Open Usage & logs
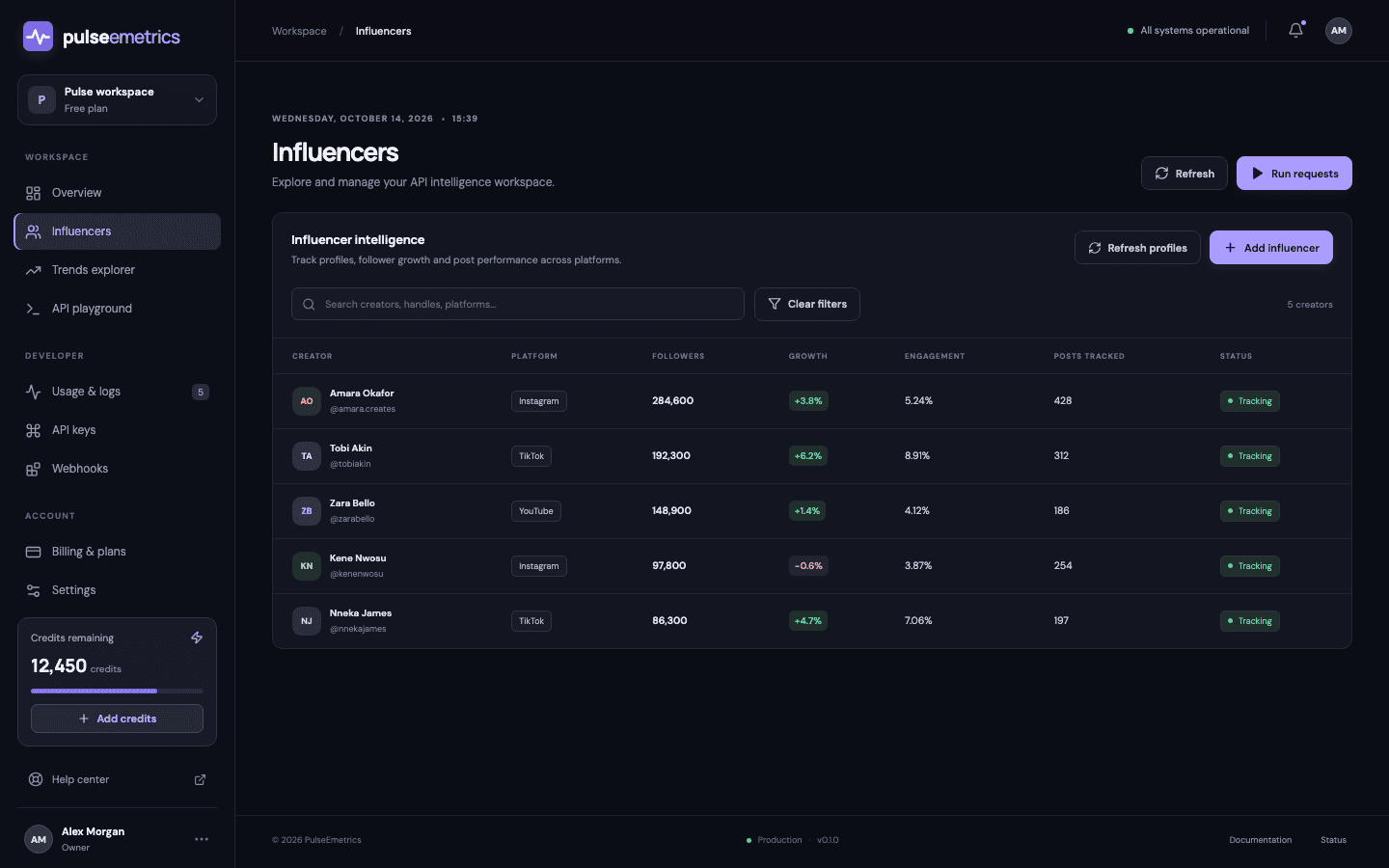1389x868 pixels. coord(117,392)
